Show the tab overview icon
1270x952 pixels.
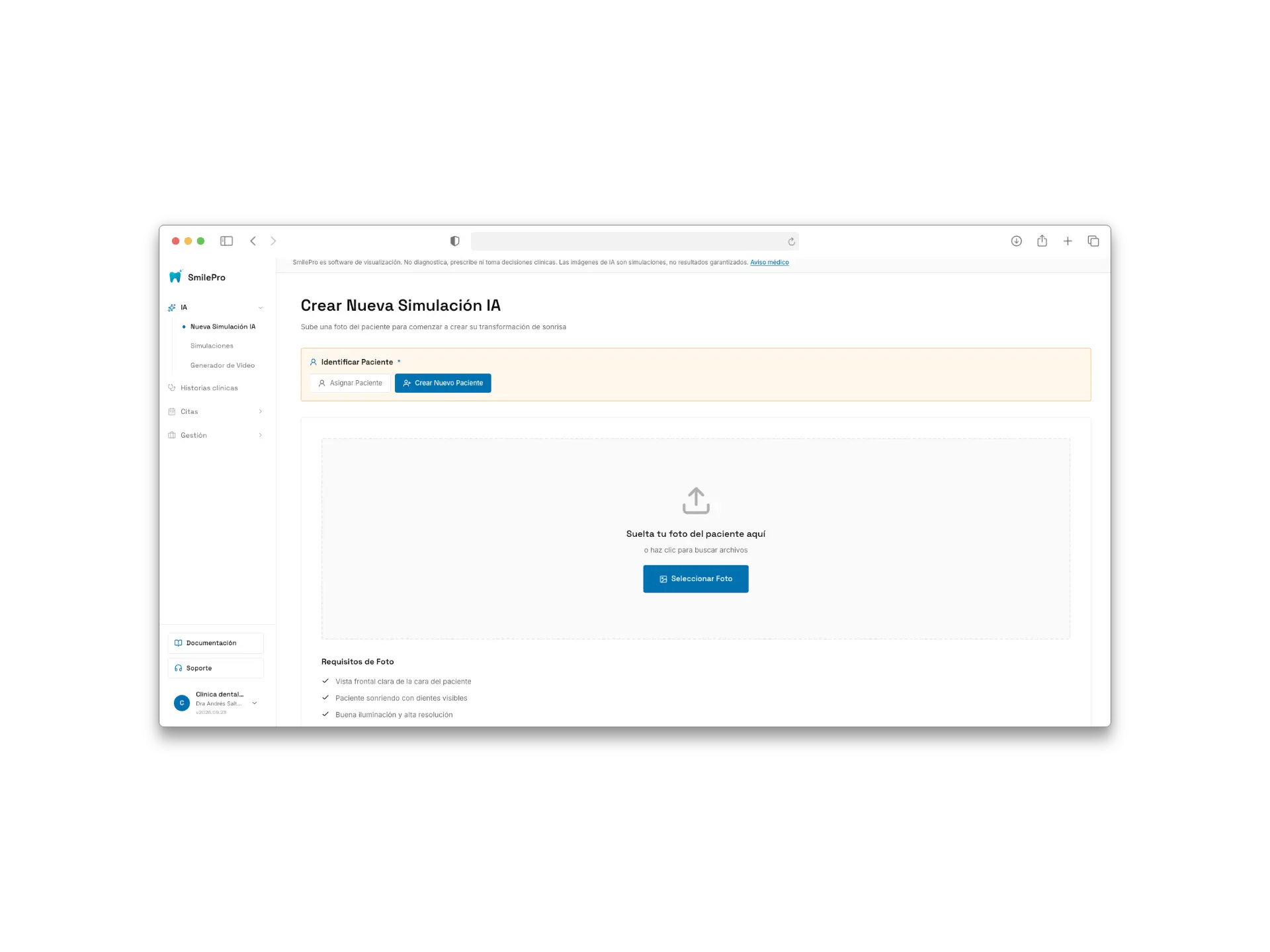pos(1093,241)
